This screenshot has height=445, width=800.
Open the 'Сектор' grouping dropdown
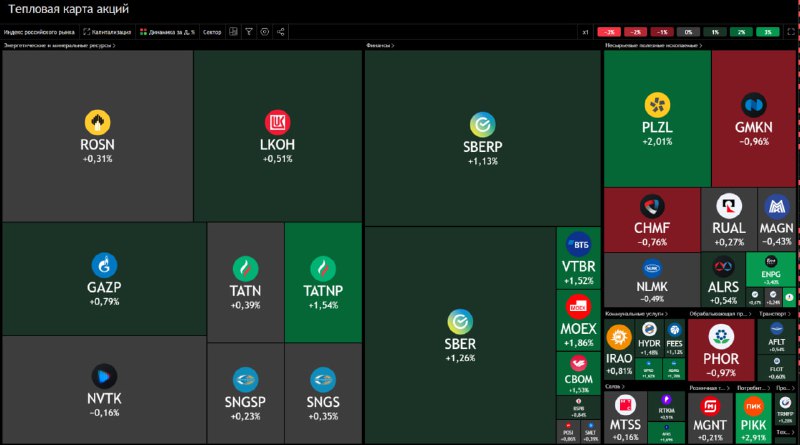point(212,32)
